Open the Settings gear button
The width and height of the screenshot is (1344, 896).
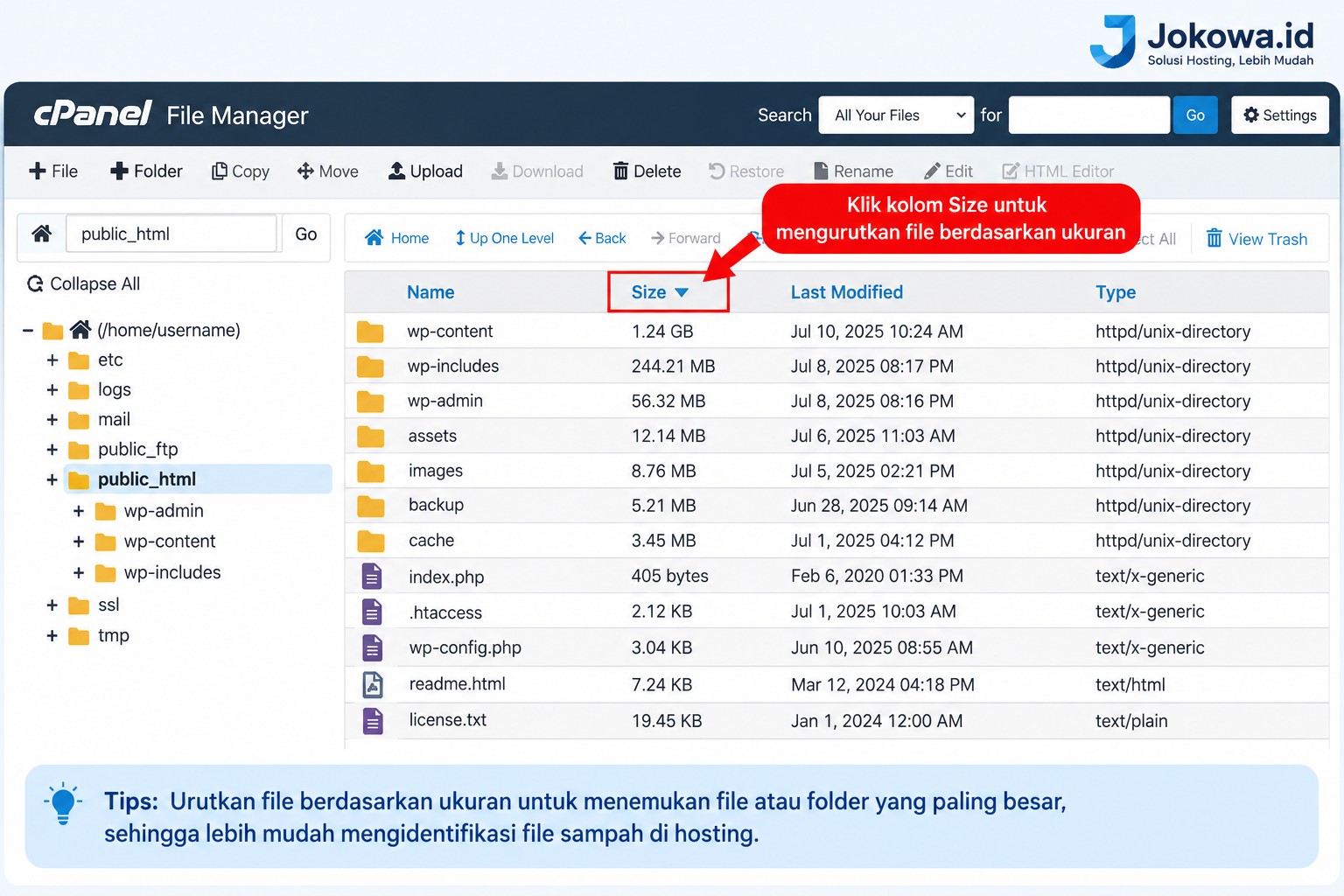(x=1280, y=115)
